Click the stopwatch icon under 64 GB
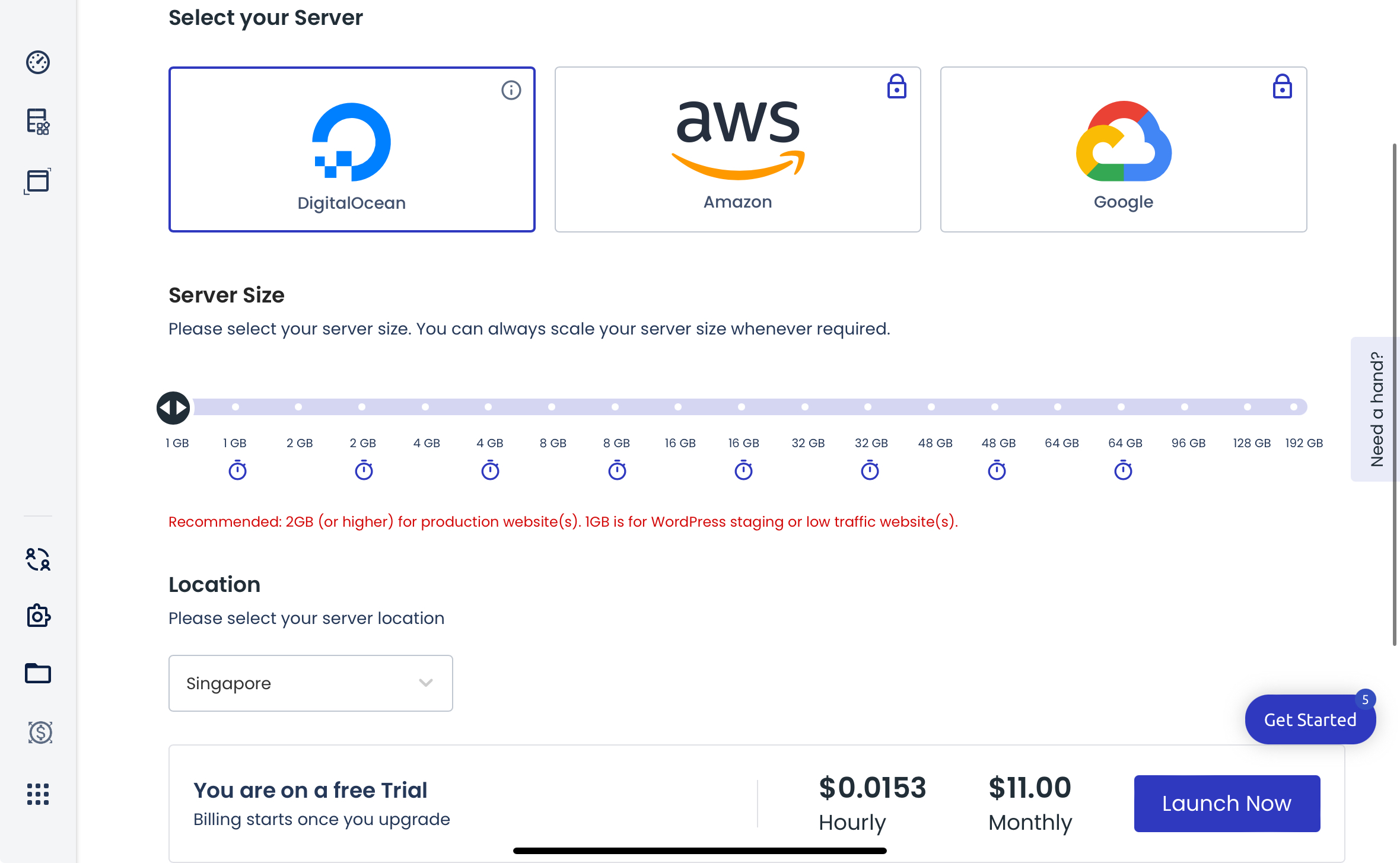Image resolution: width=1400 pixels, height=863 pixels. point(1123,470)
